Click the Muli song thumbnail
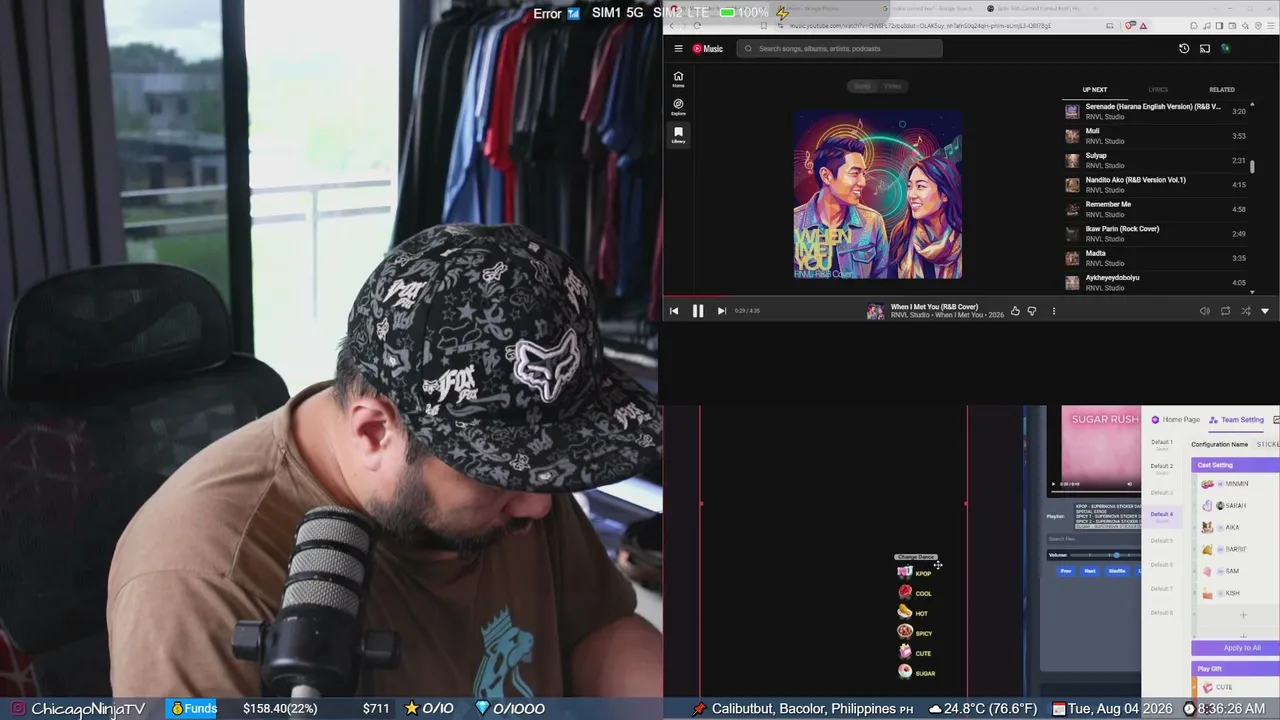1280x720 pixels. (1072, 136)
